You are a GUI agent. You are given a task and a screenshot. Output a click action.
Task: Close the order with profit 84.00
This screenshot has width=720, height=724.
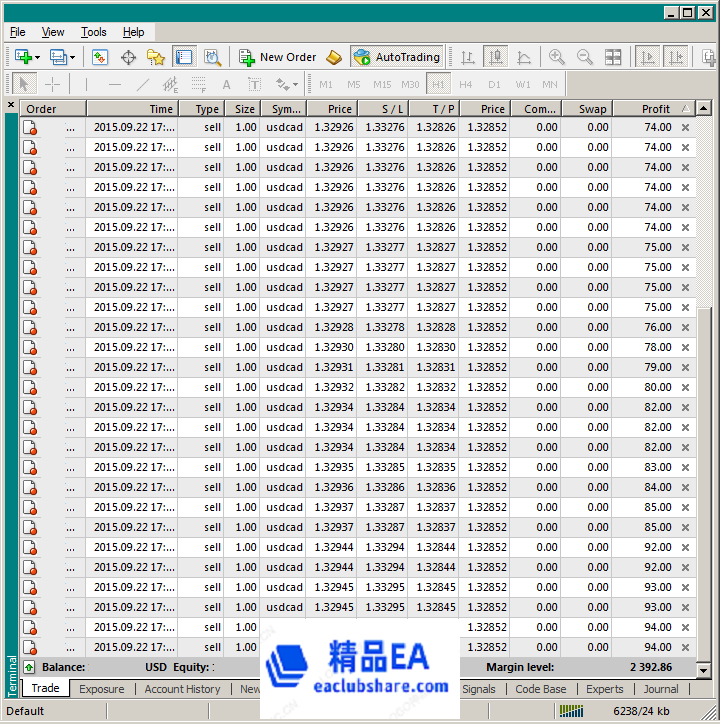pyautogui.click(x=685, y=487)
